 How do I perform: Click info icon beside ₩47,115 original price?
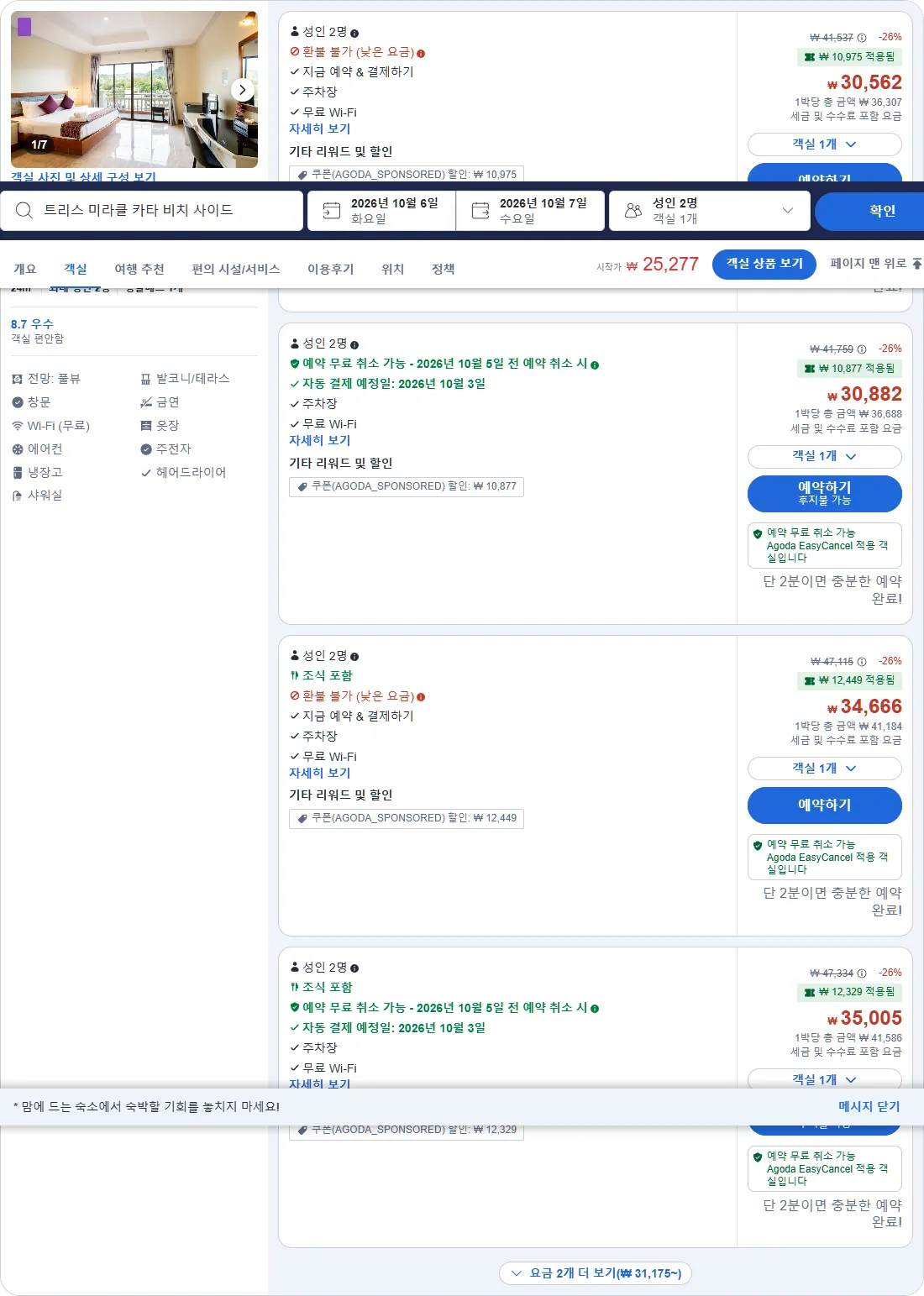(862, 662)
